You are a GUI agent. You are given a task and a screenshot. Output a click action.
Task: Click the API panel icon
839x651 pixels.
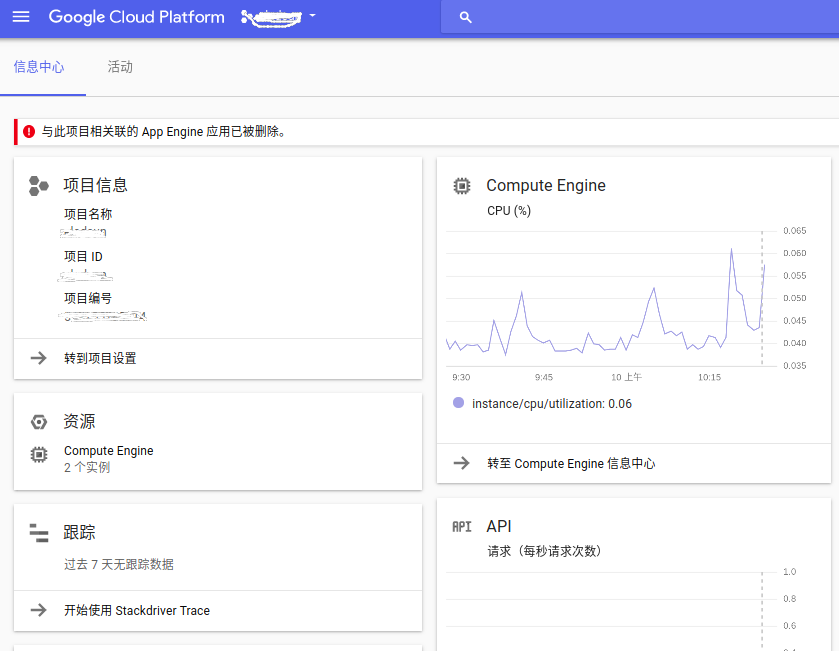(x=463, y=526)
